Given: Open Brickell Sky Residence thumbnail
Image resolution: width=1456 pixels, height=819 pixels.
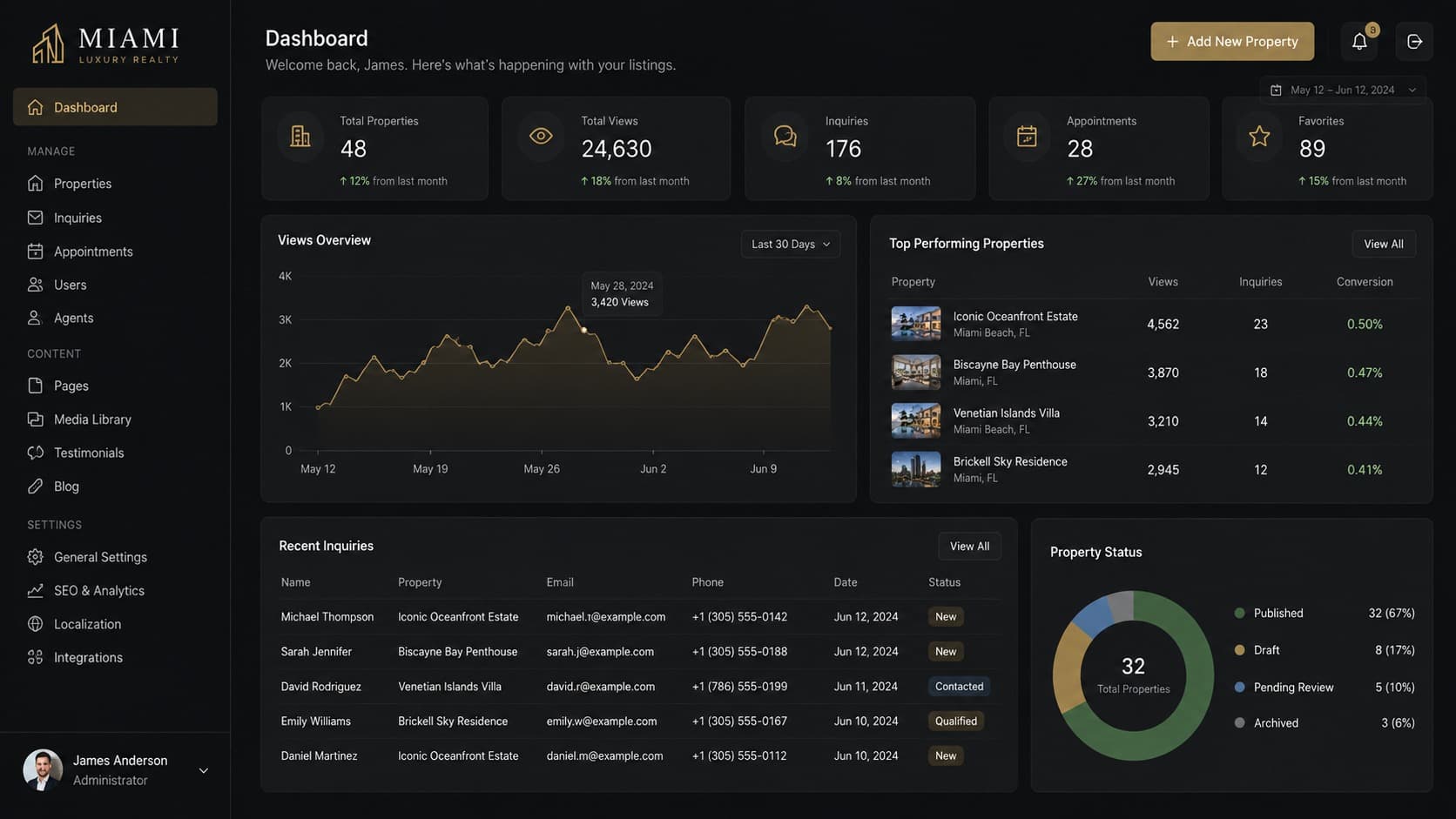Looking at the screenshot, I should coord(916,469).
